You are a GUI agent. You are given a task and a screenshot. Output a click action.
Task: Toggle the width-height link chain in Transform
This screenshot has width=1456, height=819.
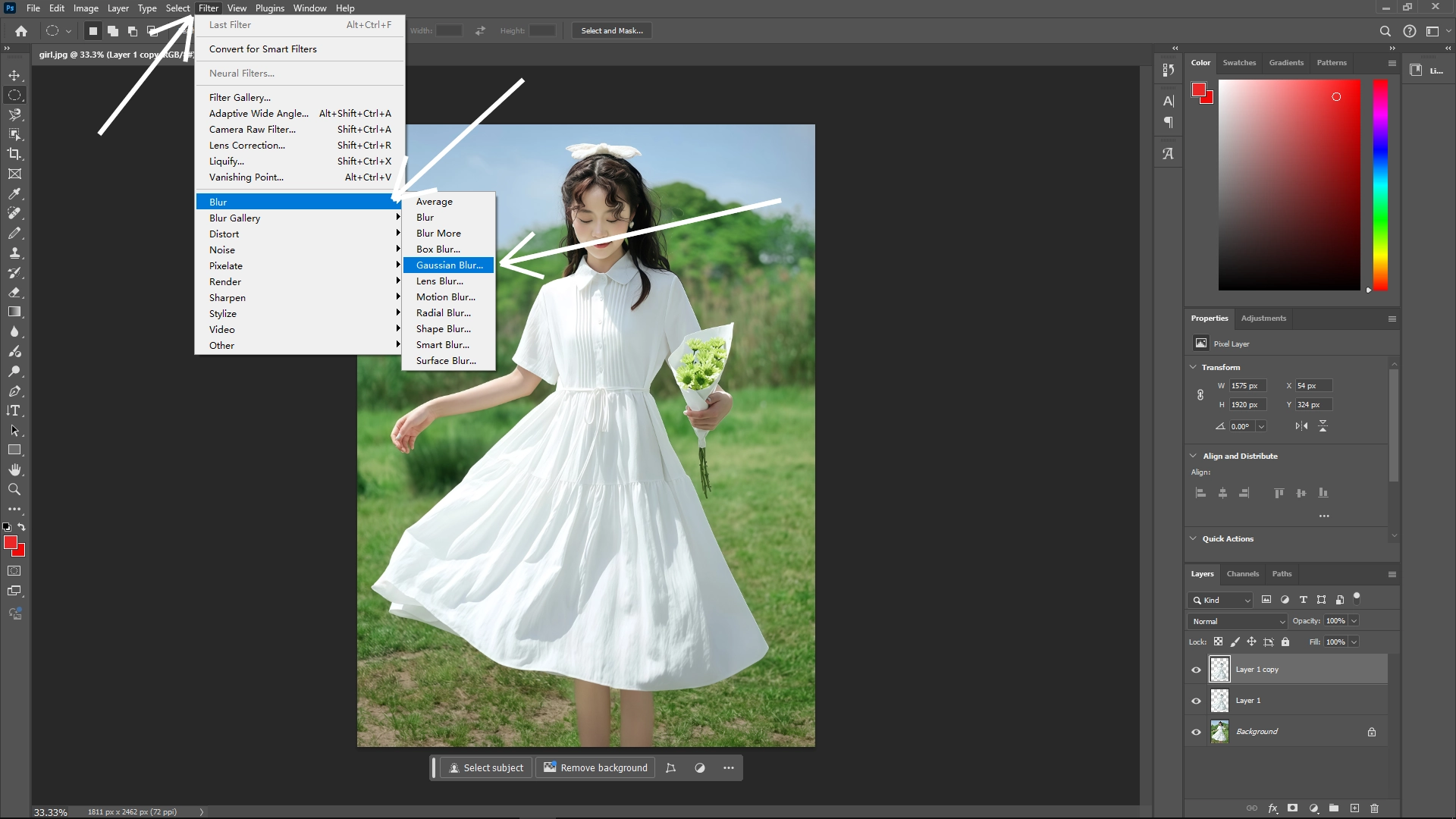(x=1200, y=394)
